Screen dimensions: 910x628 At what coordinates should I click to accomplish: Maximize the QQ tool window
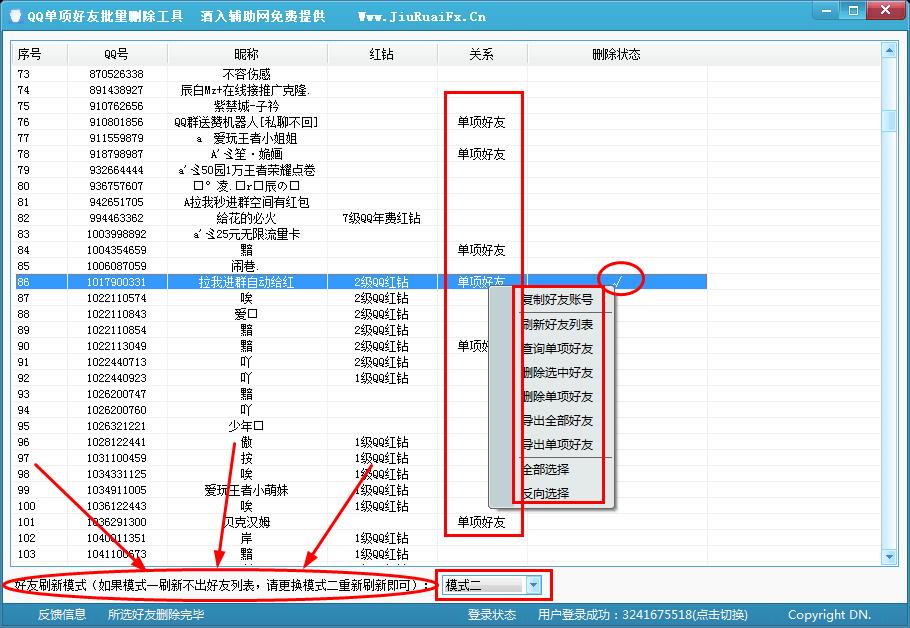853,10
